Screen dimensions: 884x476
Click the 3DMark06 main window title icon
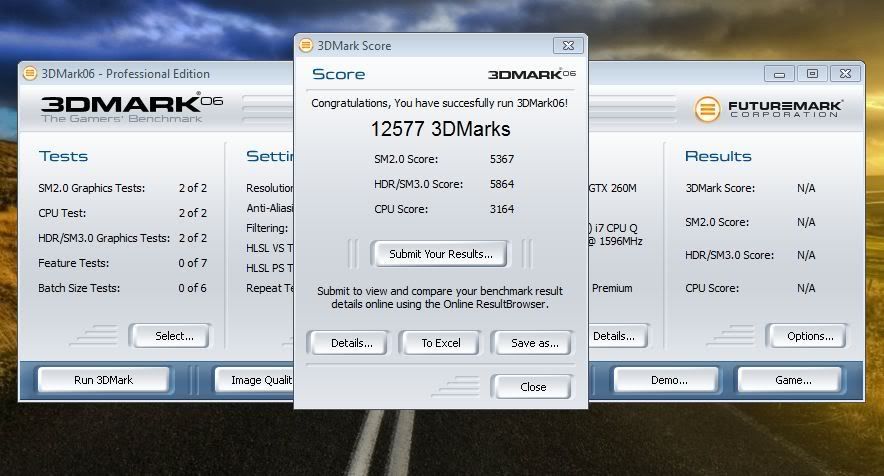(30, 73)
